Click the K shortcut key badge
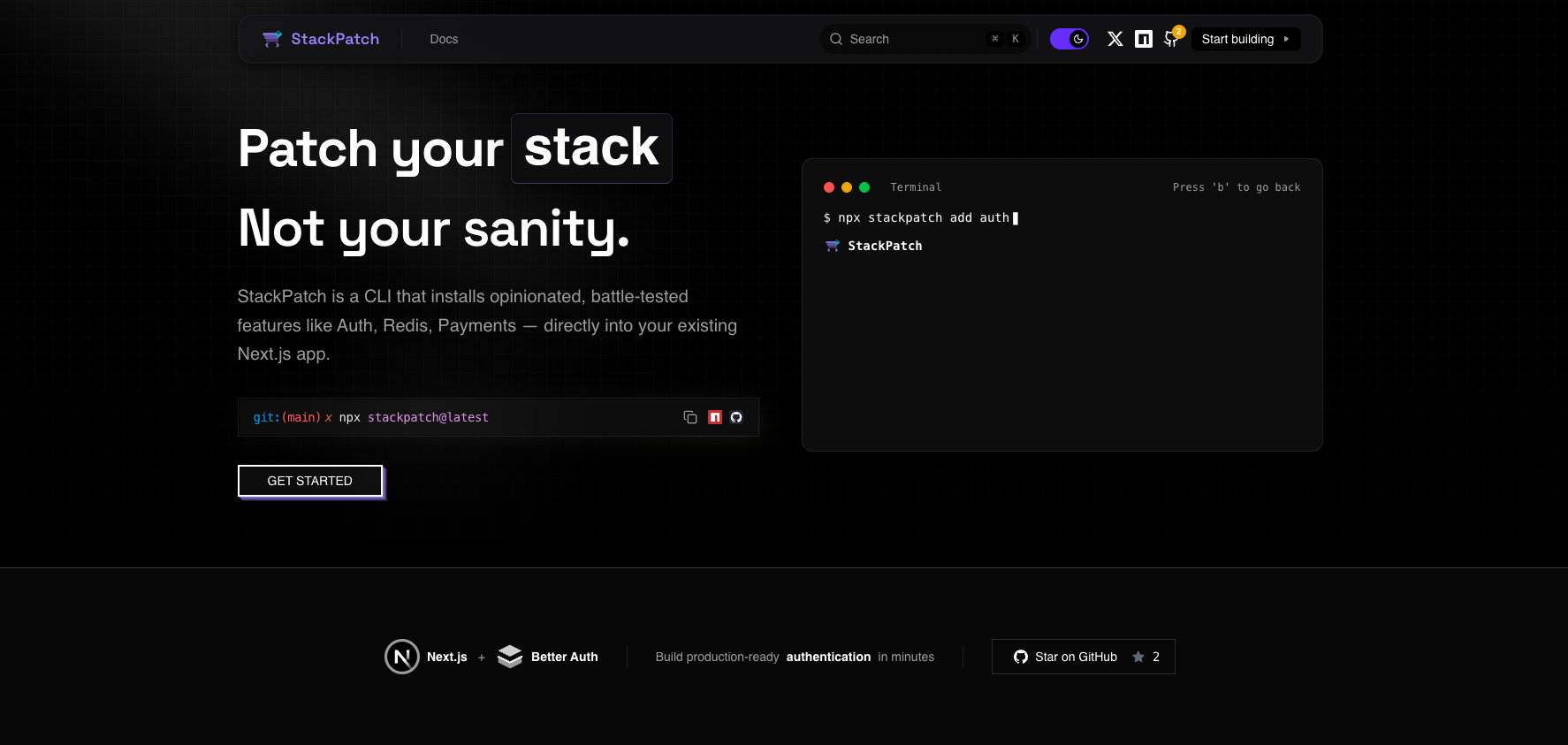Image resolution: width=1568 pixels, height=745 pixels. [x=1016, y=39]
